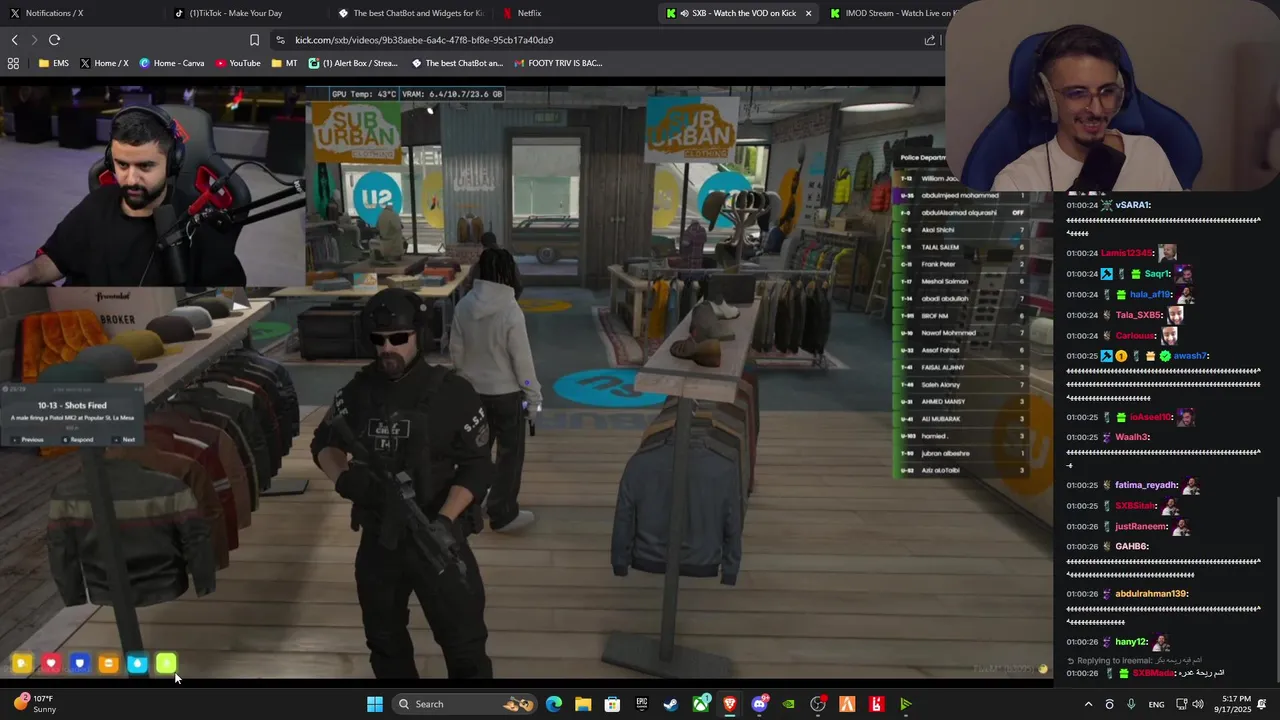Open the EMS bookmark folder
This screenshot has height=720, width=1280.
click(x=53, y=63)
